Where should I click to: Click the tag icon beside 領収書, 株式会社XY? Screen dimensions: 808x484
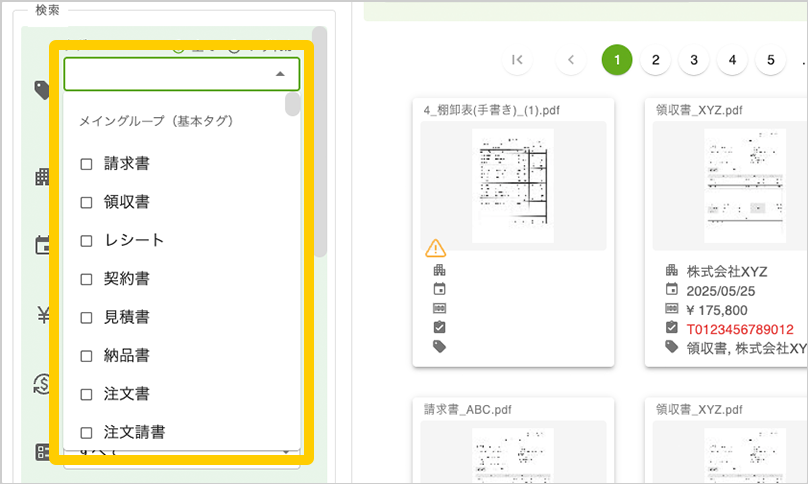[671, 346]
